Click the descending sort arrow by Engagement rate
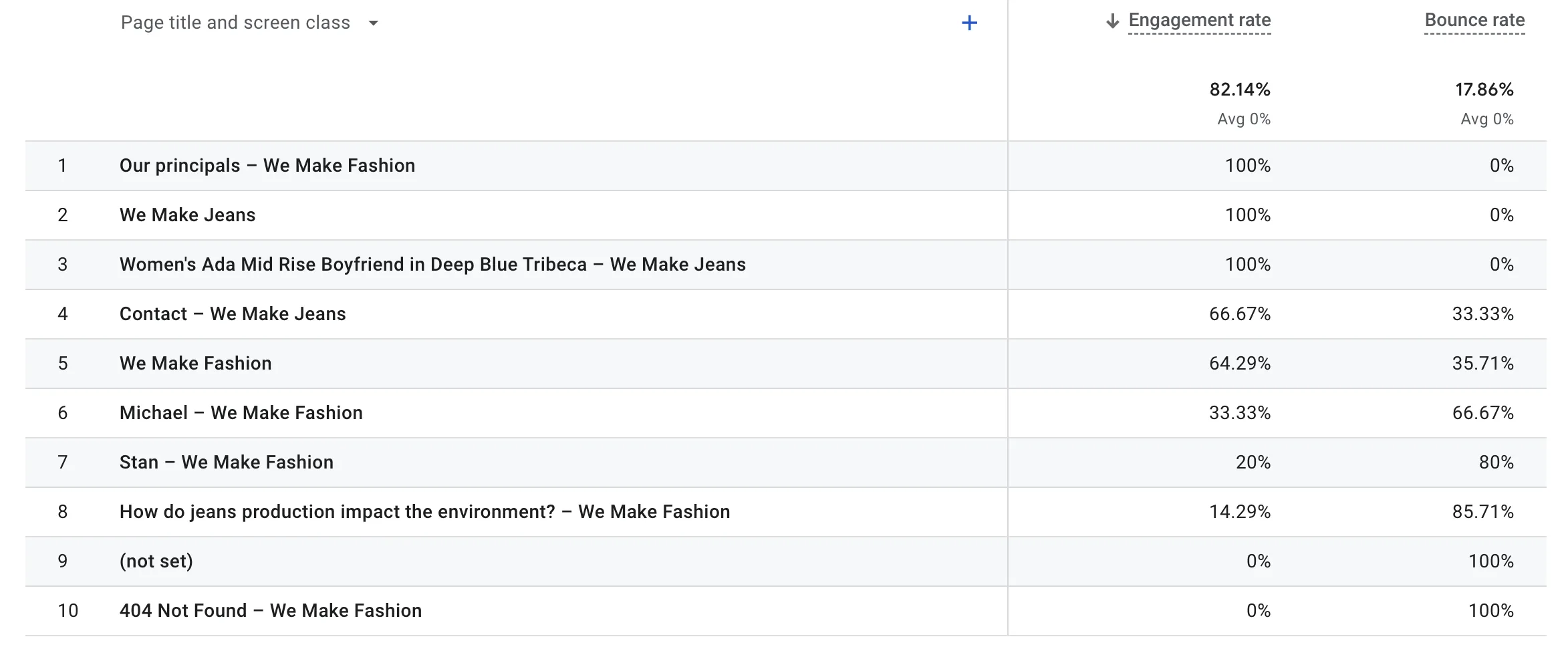The image size is (1568, 659). pos(1112,21)
